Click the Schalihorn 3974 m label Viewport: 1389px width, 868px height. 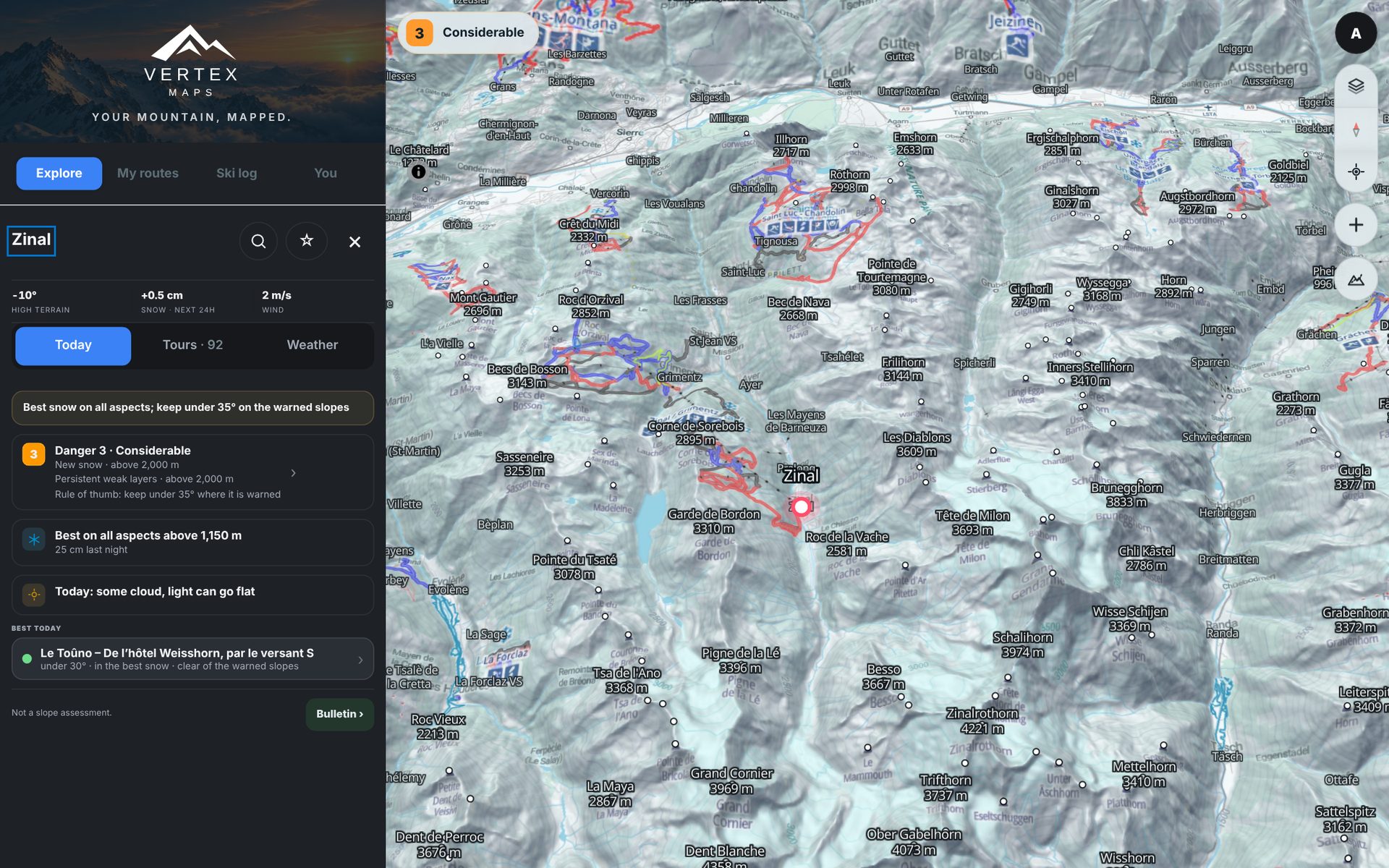(1022, 644)
